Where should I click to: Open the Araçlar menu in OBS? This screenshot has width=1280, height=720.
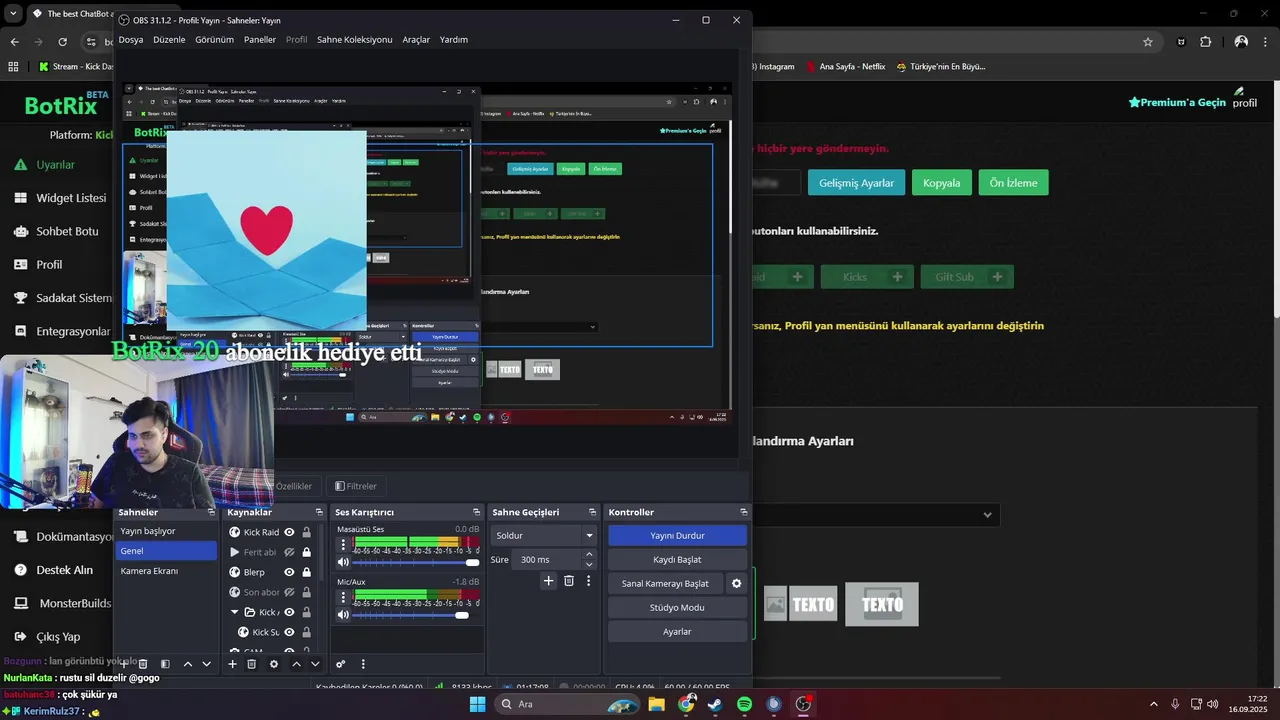point(416,40)
